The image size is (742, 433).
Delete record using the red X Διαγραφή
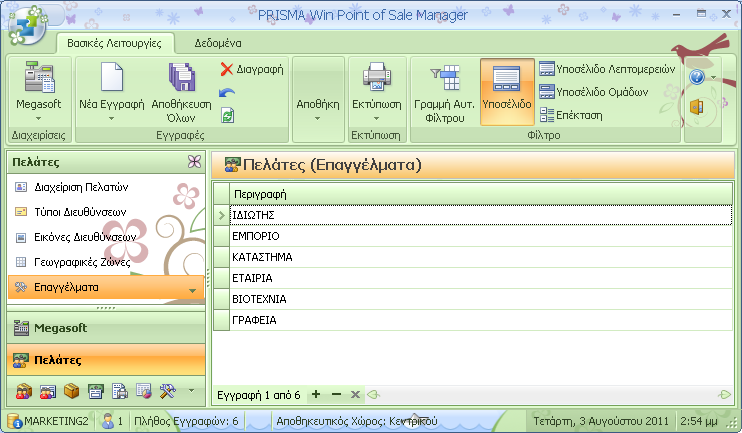pos(252,69)
